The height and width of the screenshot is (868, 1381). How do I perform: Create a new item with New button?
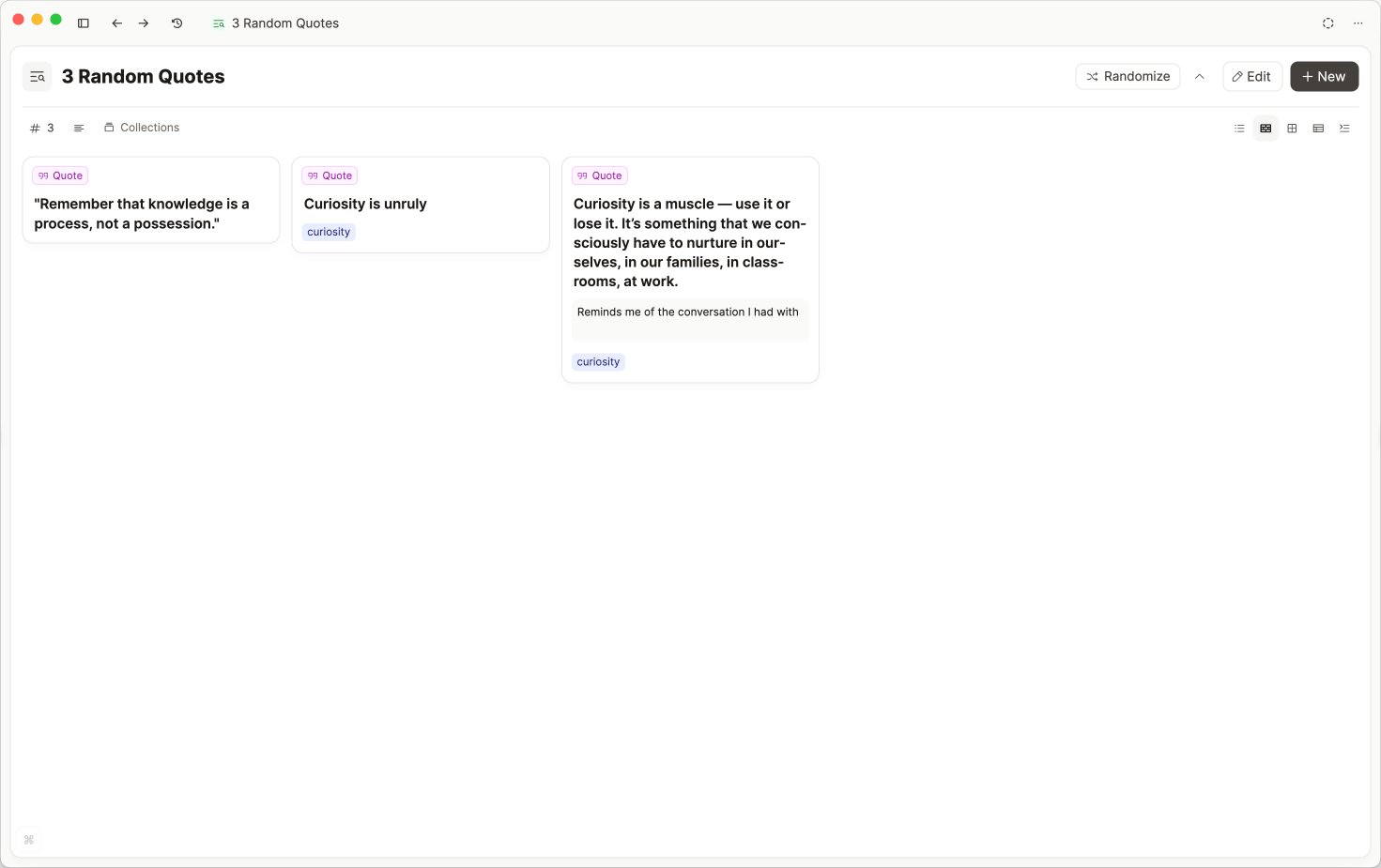pyautogui.click(x=1324, y=77)
